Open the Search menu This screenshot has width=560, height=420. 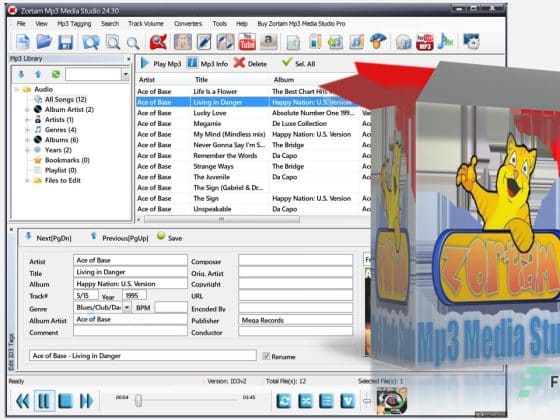tap(110, 24)
